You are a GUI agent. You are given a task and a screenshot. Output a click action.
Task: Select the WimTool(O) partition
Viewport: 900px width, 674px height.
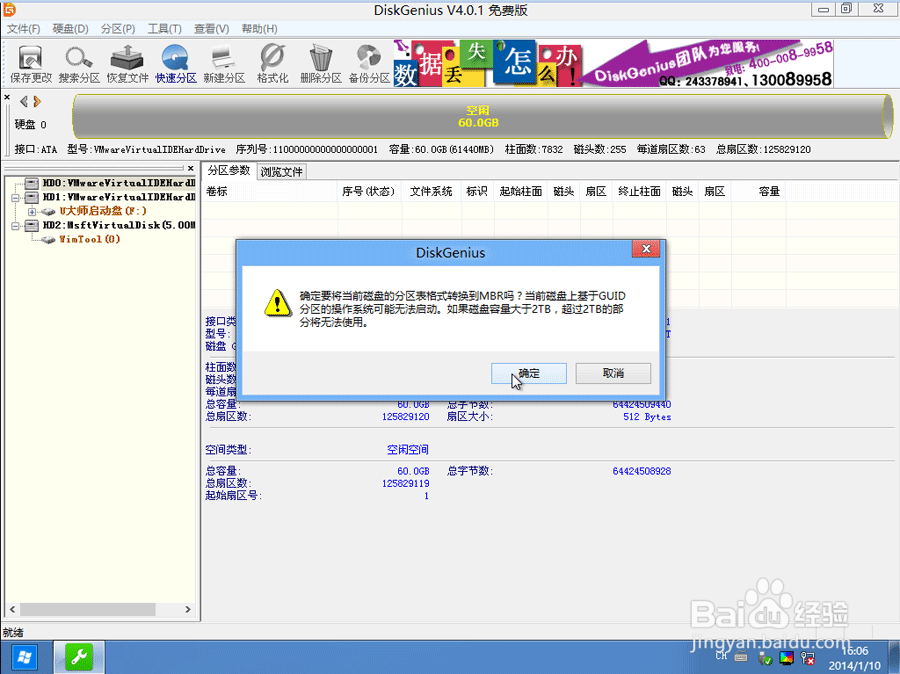pos(90,239)
